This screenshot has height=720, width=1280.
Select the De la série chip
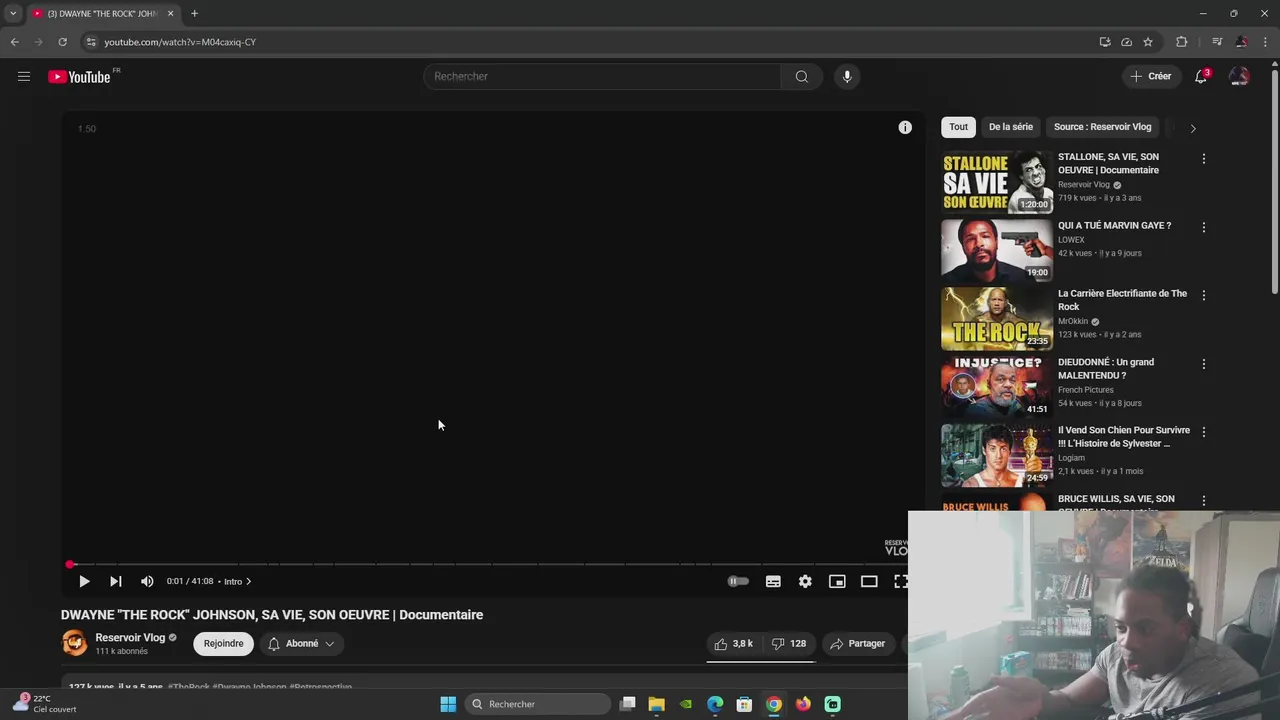pos(1011,127)
